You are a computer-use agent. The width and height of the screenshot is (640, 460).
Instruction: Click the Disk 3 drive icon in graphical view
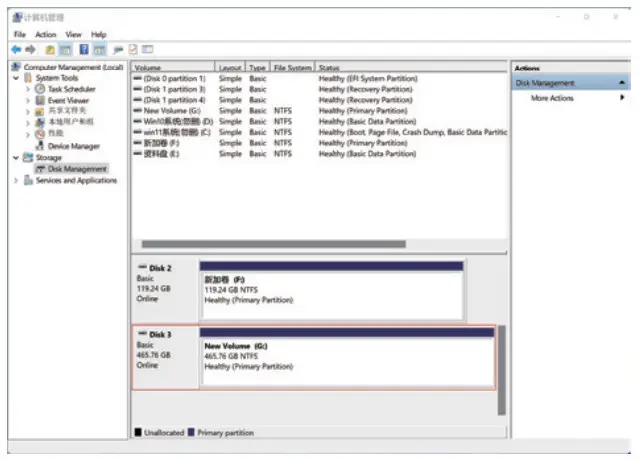142,333
